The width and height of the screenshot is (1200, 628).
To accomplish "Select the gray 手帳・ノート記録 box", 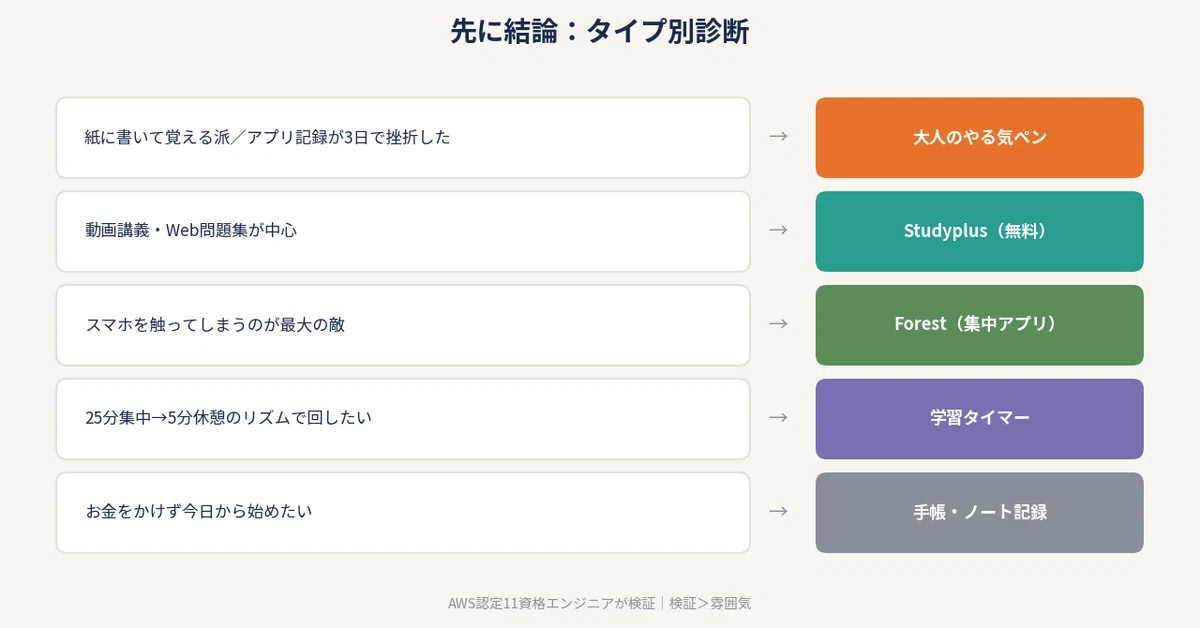I will pos(979,512).
